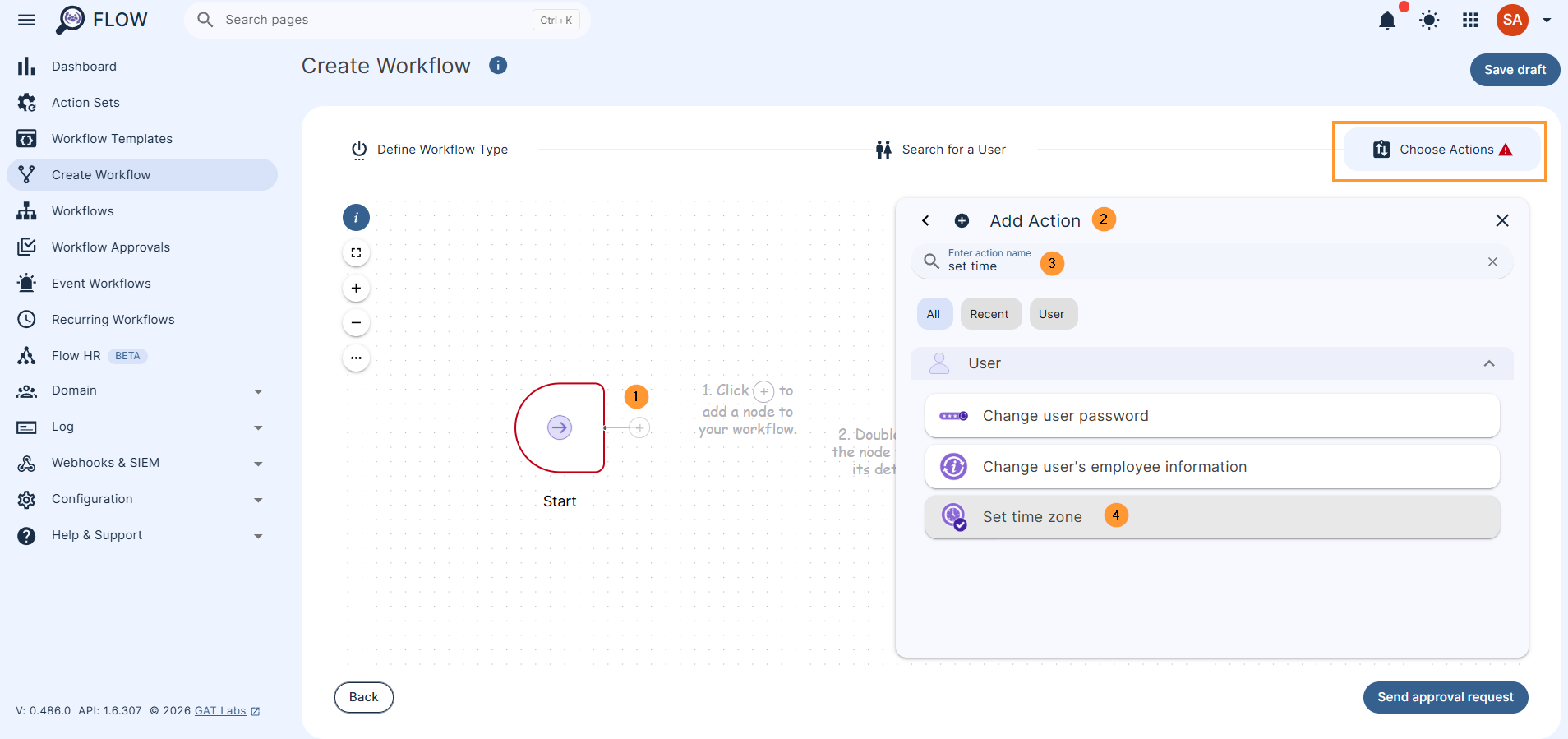Viewport: 1568px width, 739px height.
Task: Select the Recent filter chip
Action: (989, 314)
